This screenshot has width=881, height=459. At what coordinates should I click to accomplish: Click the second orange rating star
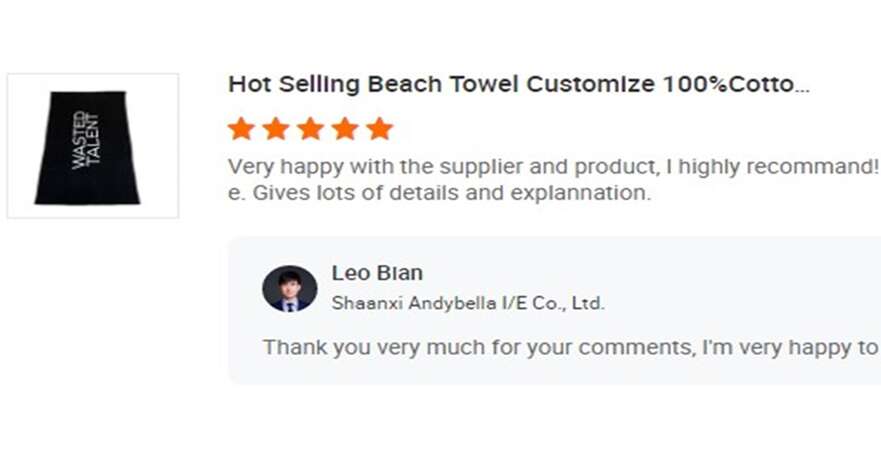click(276, 129)
